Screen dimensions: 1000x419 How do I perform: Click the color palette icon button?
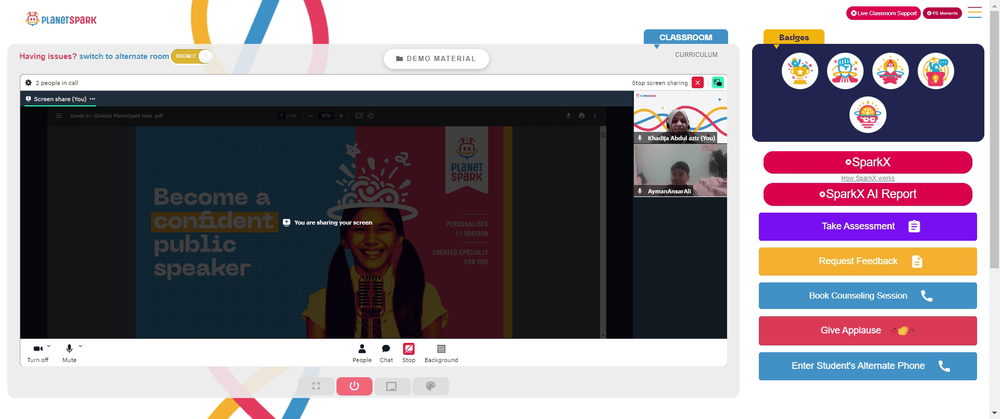coord(430,386)
